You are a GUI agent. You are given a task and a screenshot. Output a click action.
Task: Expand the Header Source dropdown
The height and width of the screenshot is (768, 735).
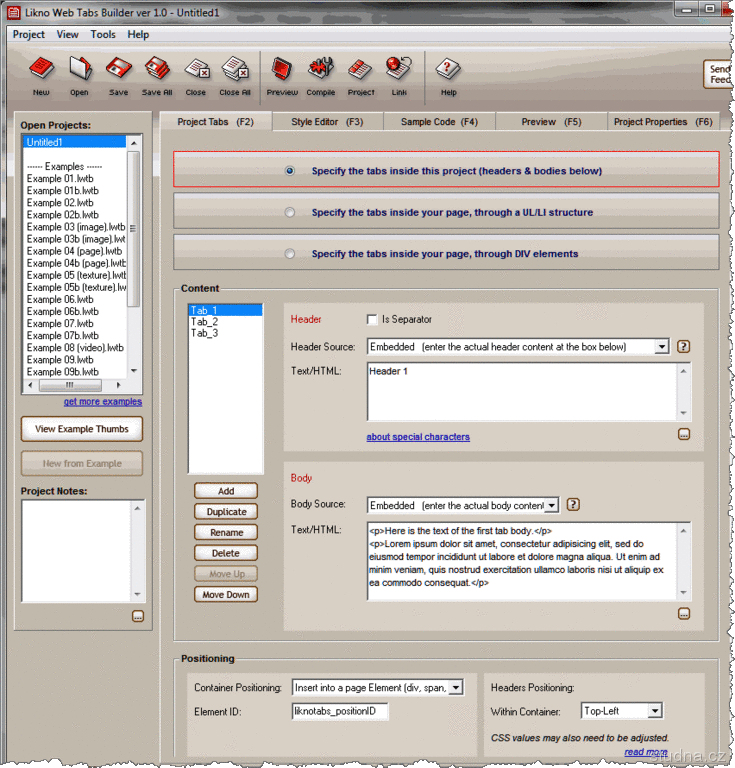[662, 347]
